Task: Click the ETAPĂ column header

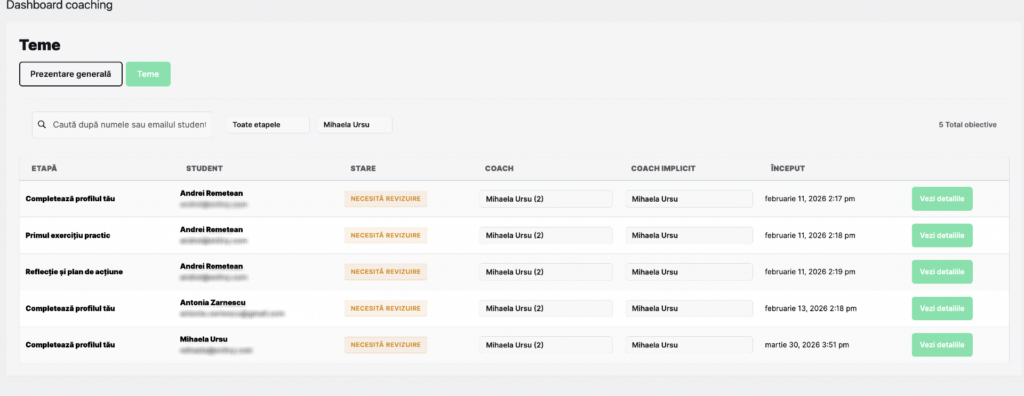Action: pyautogui.click(x=44, y=169)
